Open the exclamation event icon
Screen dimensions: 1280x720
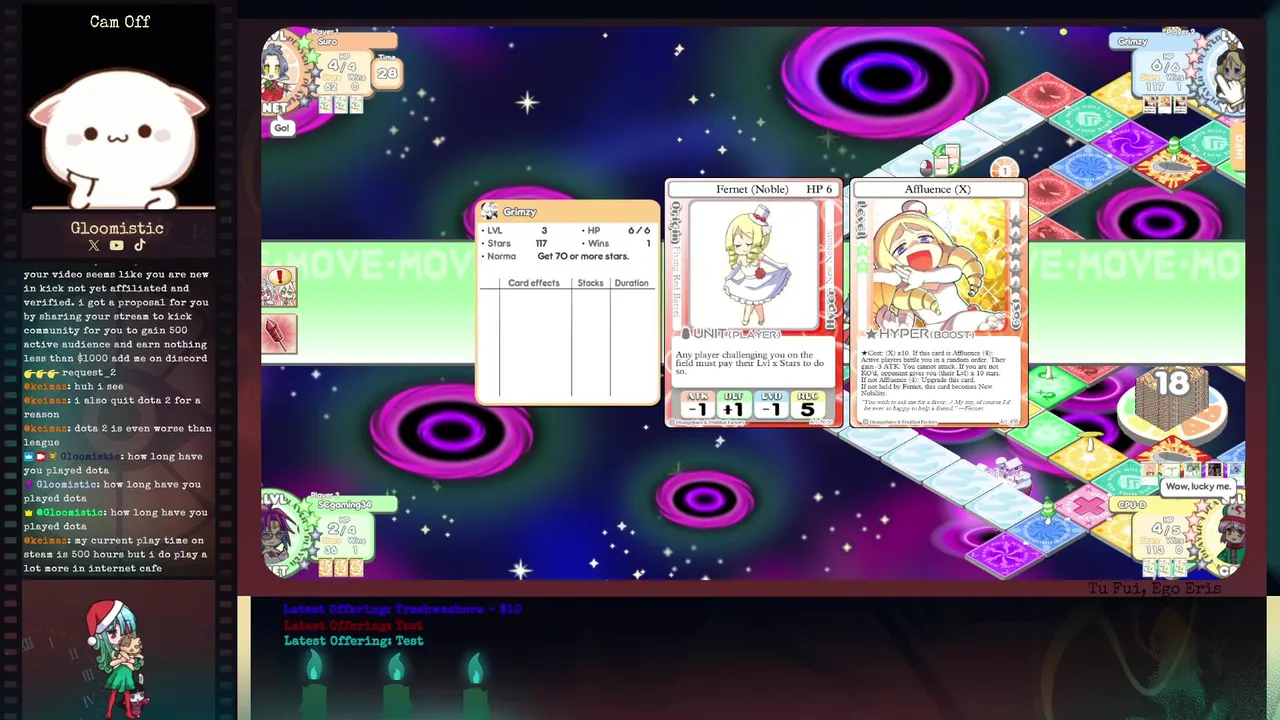point(279,285)
